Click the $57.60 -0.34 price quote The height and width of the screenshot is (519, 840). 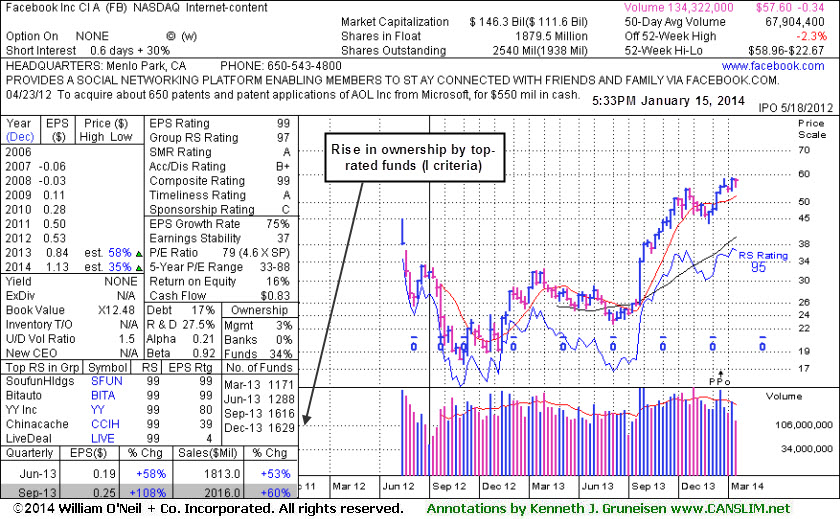[790, 7]
